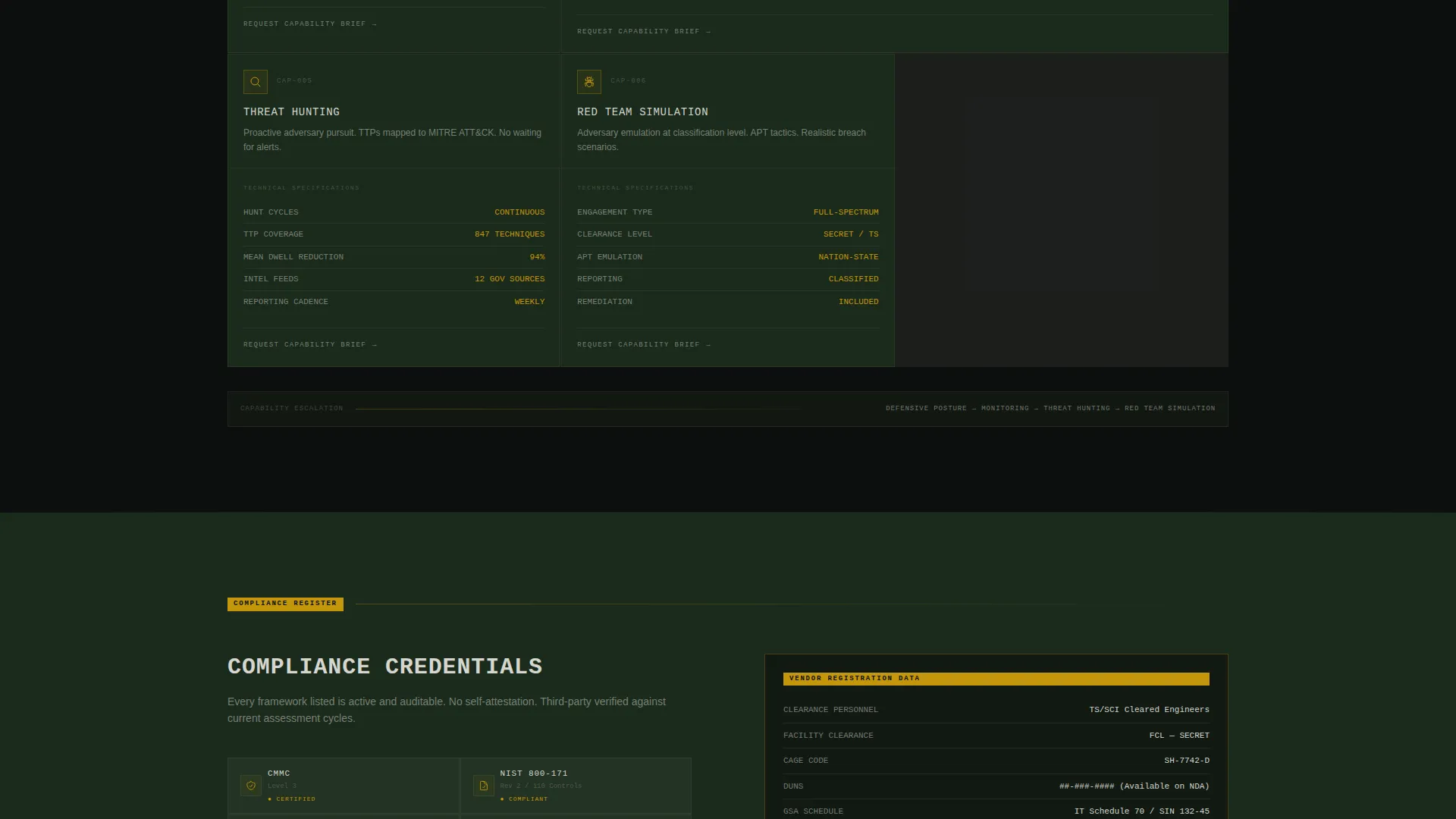
Task: Click the REMEDIATION row label
Action: [604, 302]
